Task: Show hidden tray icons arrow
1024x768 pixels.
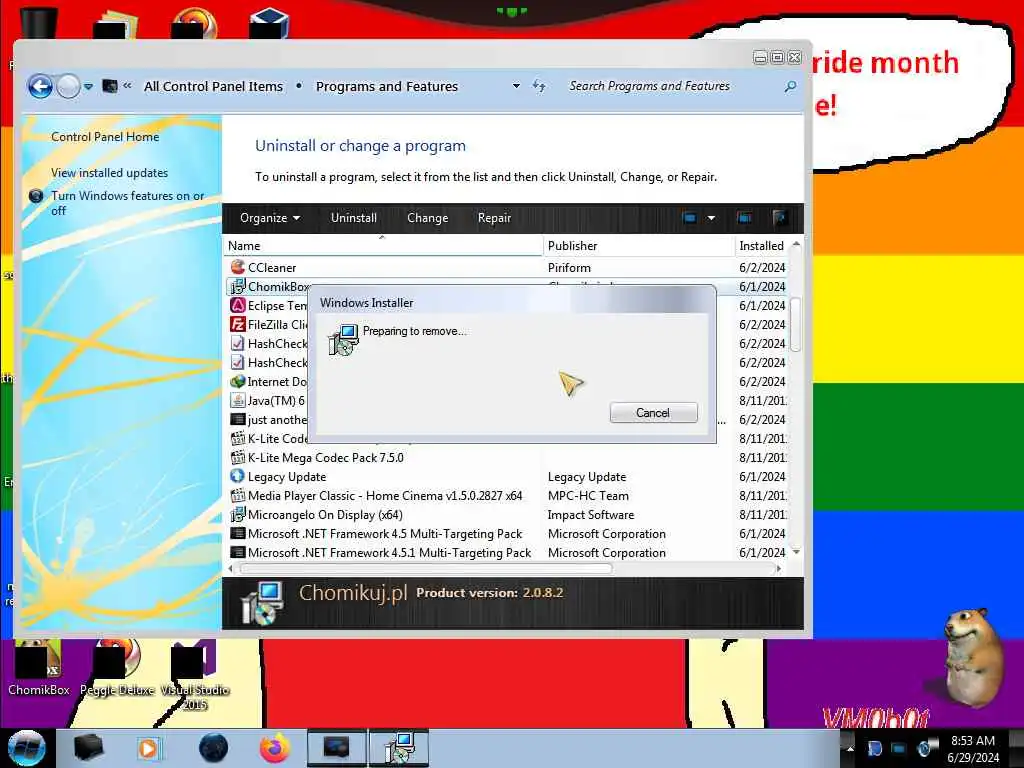Action: [x=850, y=748]
